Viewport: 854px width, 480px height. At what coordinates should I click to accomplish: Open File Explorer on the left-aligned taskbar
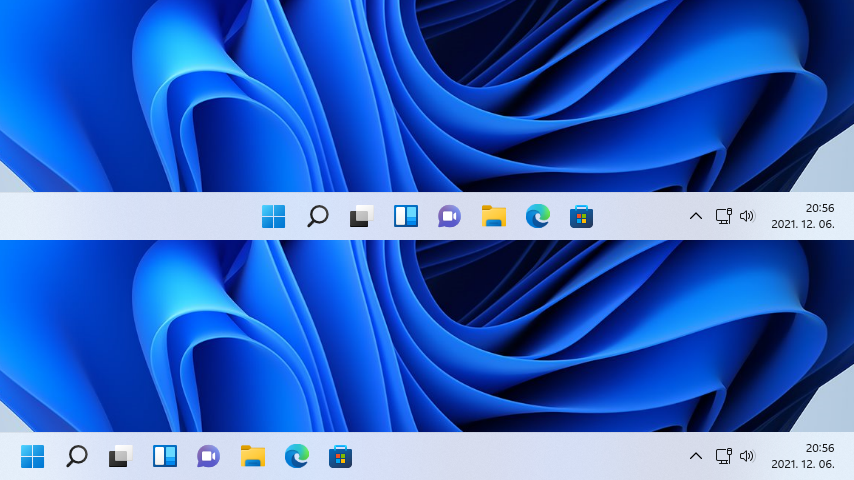pos(253,456)
